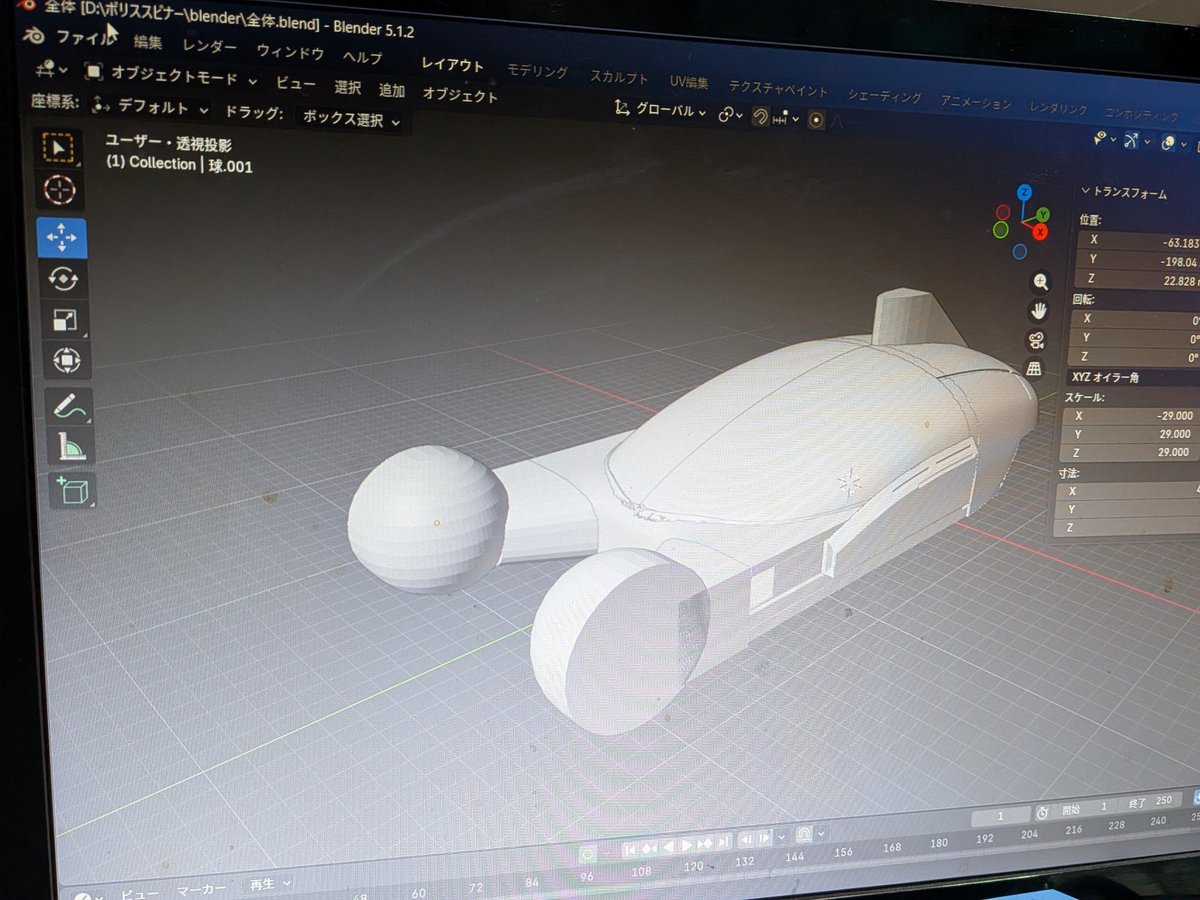1200x900 pixels.
Task: Open the pivot point dropdown
Action: (731, 115)
